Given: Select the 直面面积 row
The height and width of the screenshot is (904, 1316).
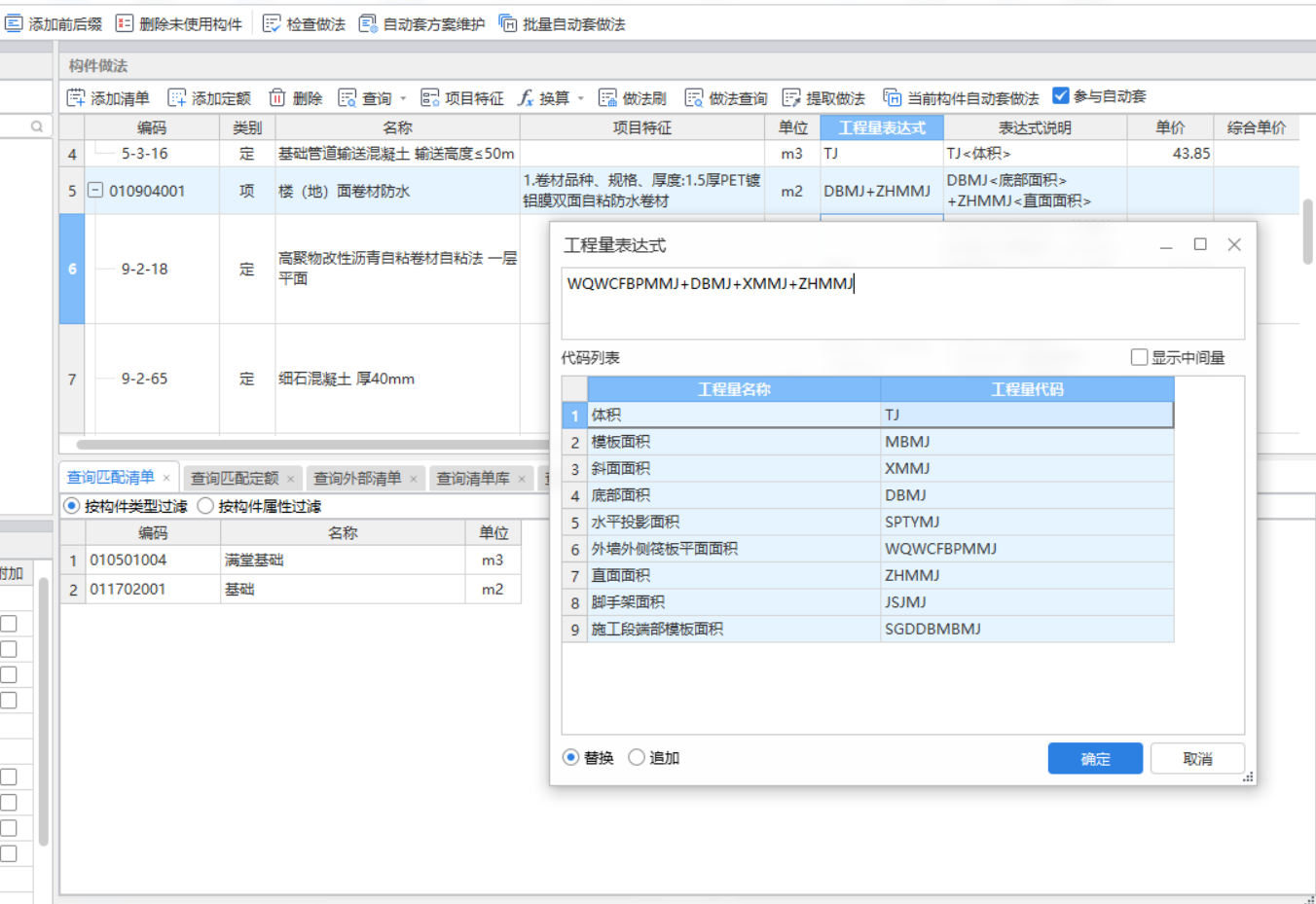Looking at the screenshot, I should click(x=867, y=575).
